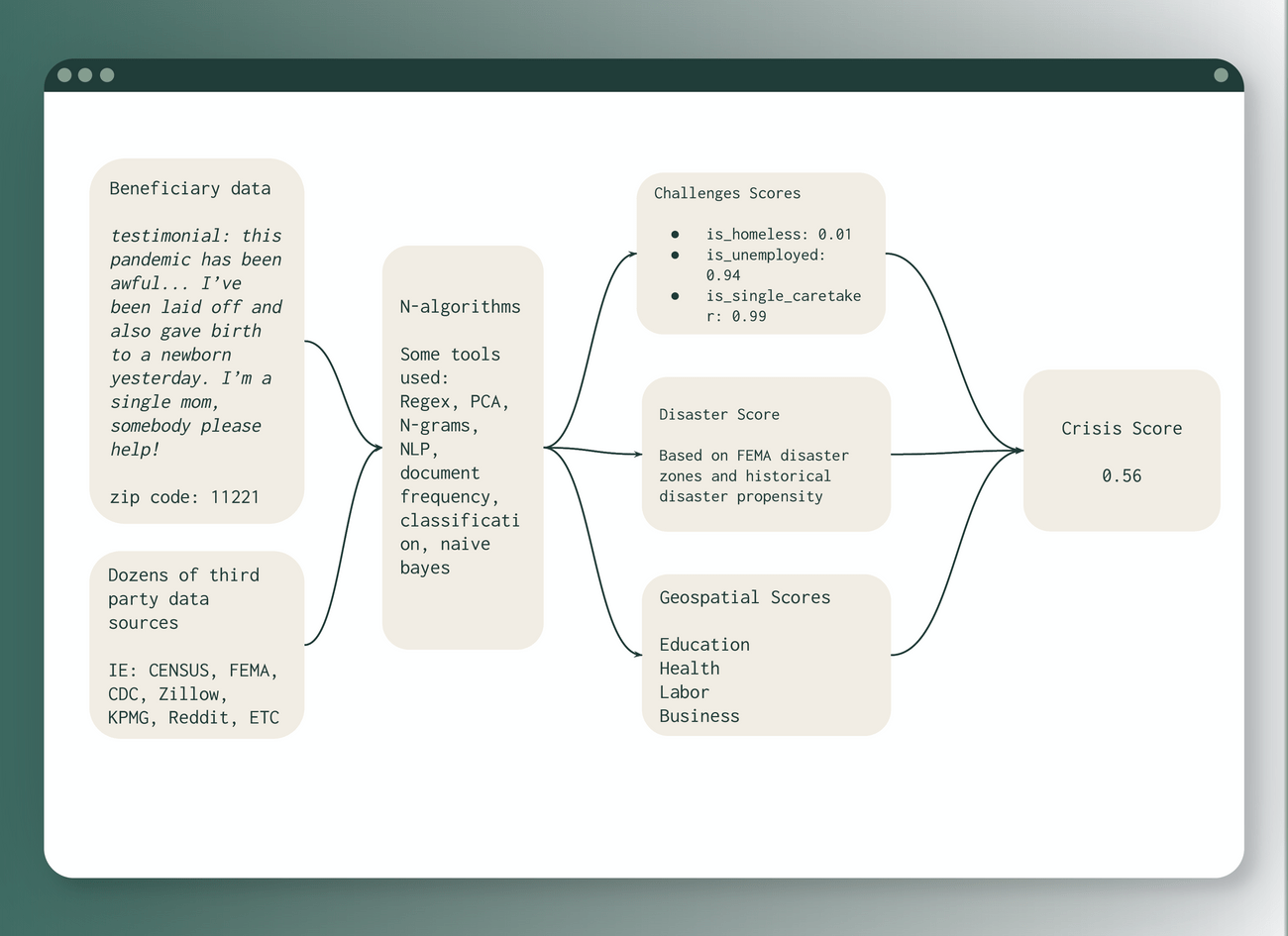Click the middle dot of the three title bar dots
Image resolution: width=1288 pixels, height=936 pixels.
click(85, 75)
